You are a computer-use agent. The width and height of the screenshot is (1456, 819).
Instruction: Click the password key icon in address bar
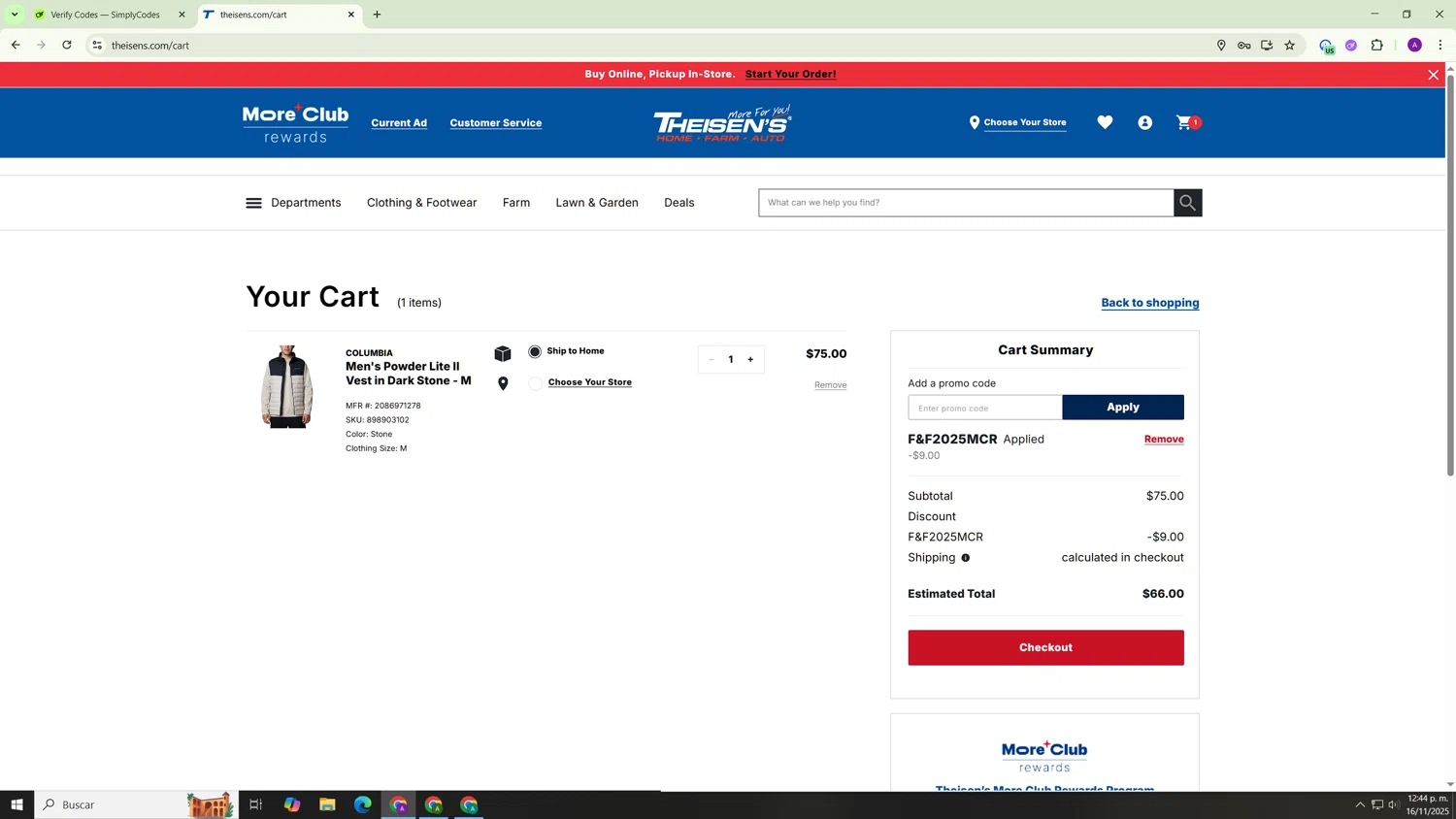click(x=1244, y=46)
